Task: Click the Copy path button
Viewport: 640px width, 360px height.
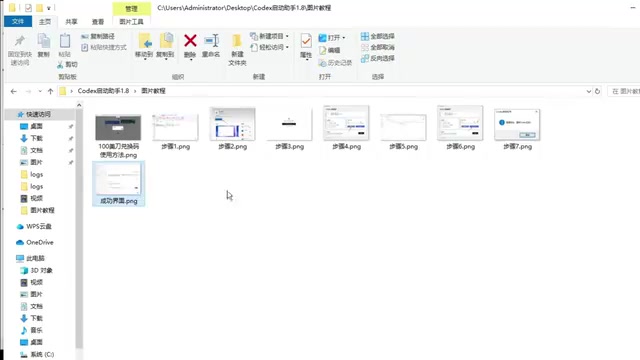Action: [98, 36]
